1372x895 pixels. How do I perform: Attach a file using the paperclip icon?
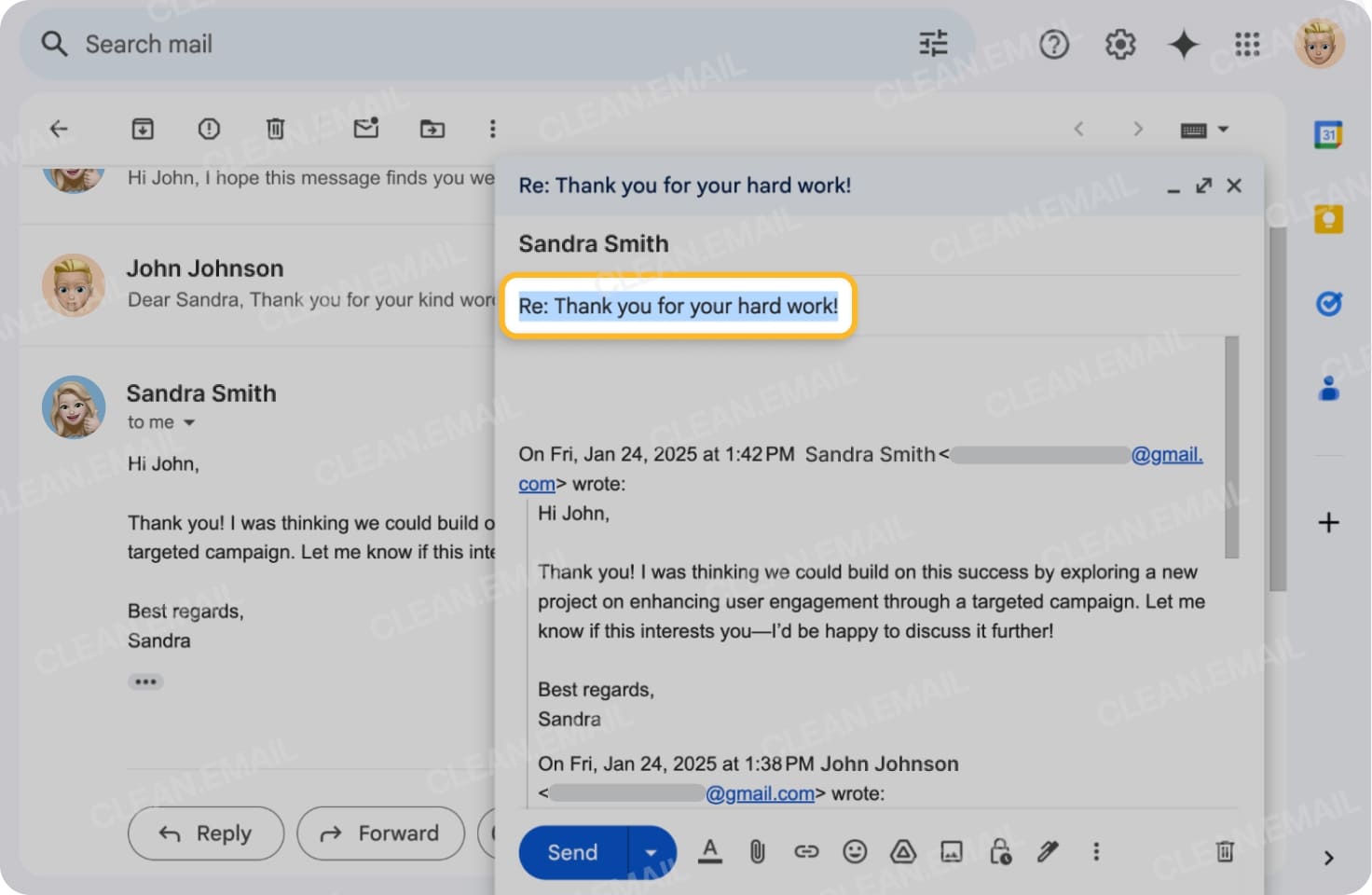click(x=757, y=851)
